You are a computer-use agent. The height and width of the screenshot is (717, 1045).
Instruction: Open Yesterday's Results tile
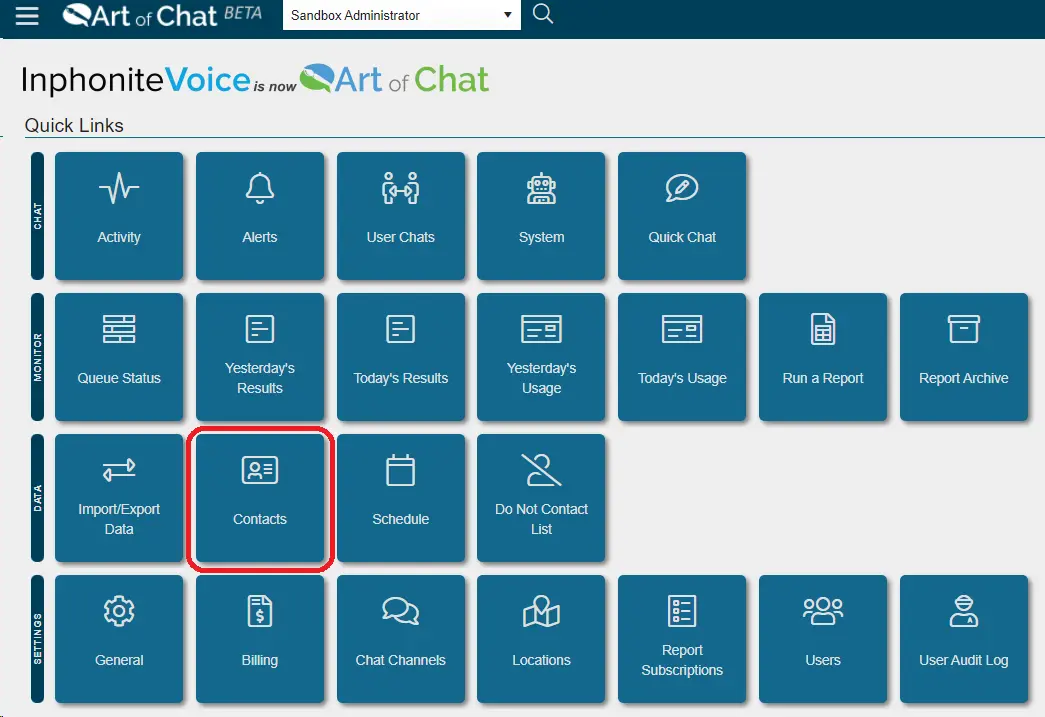(260, 357)
